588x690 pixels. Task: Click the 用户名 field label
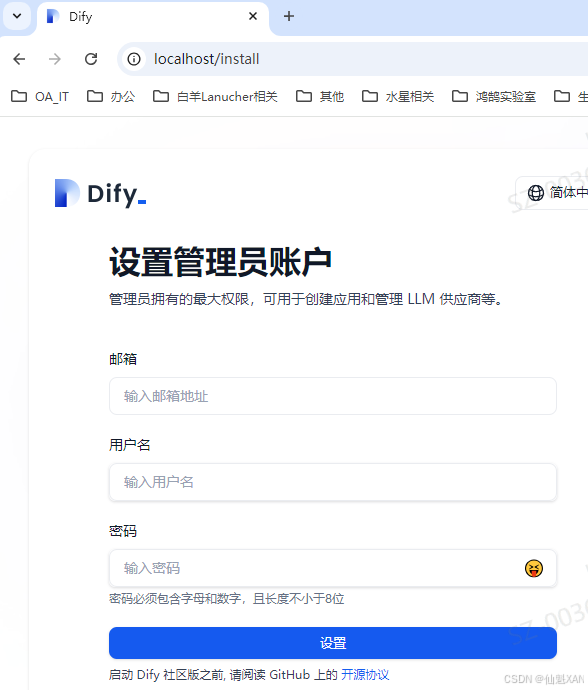(x=130, y=445)
